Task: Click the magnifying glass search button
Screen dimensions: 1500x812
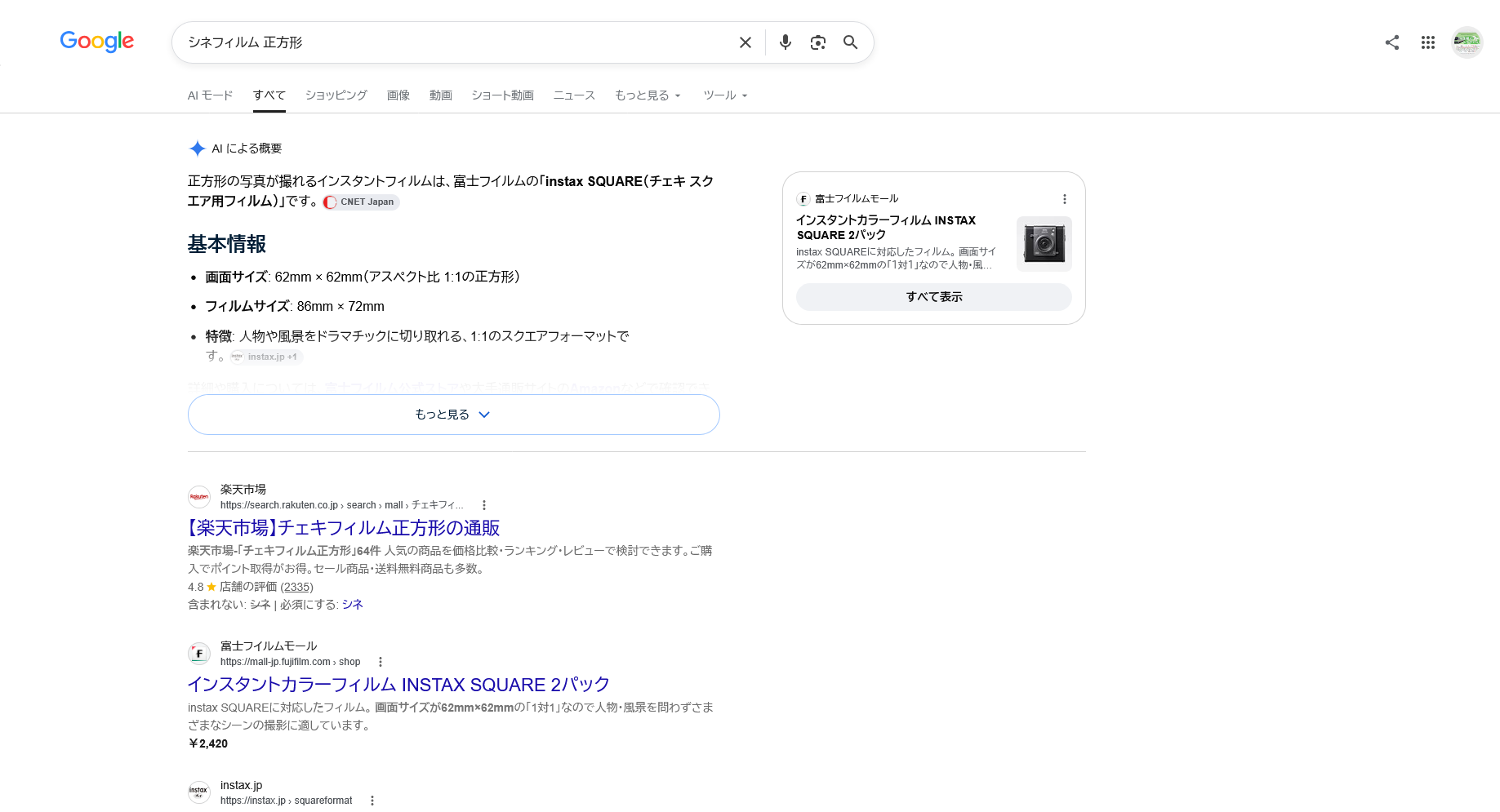Action: click(x=850, y=42)
